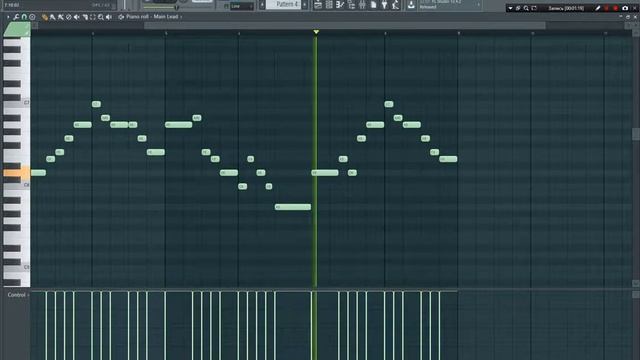Click the C5 piano key

coord(16,267)
